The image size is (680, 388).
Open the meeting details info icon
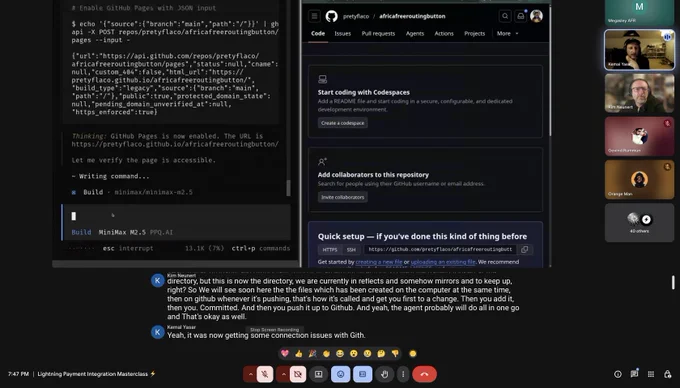pyautogui.click(x=618, y=374)
